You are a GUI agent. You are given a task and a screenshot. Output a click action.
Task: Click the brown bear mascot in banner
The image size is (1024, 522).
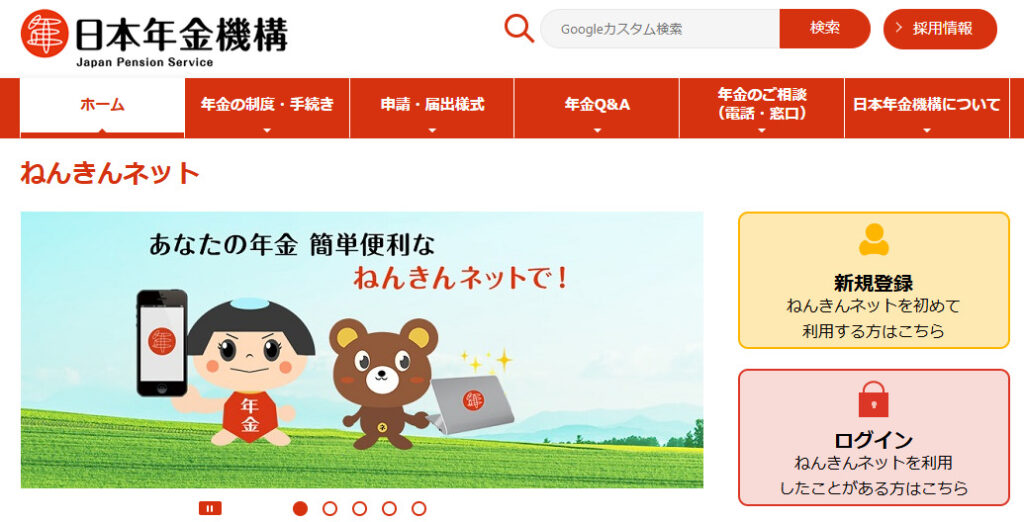[x=383, y=383]
